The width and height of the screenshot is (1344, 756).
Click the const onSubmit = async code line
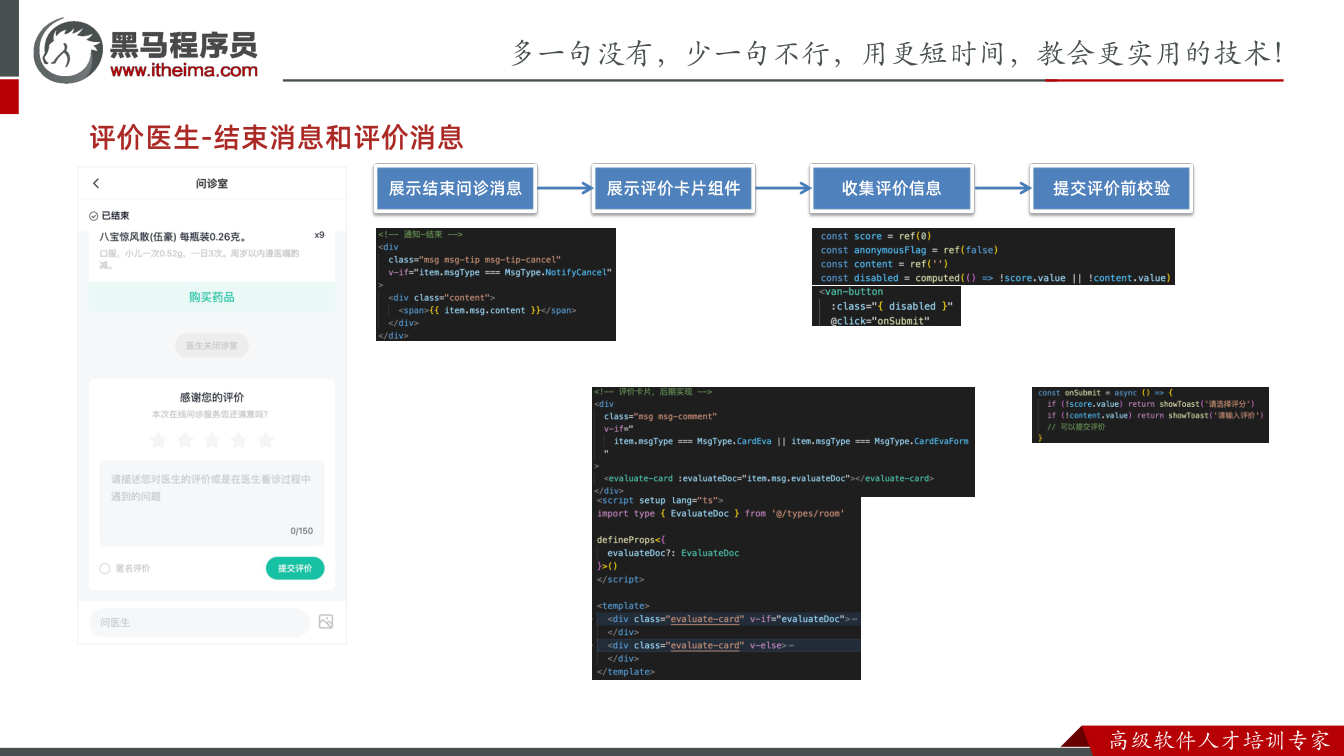[x=1105, y=393]
